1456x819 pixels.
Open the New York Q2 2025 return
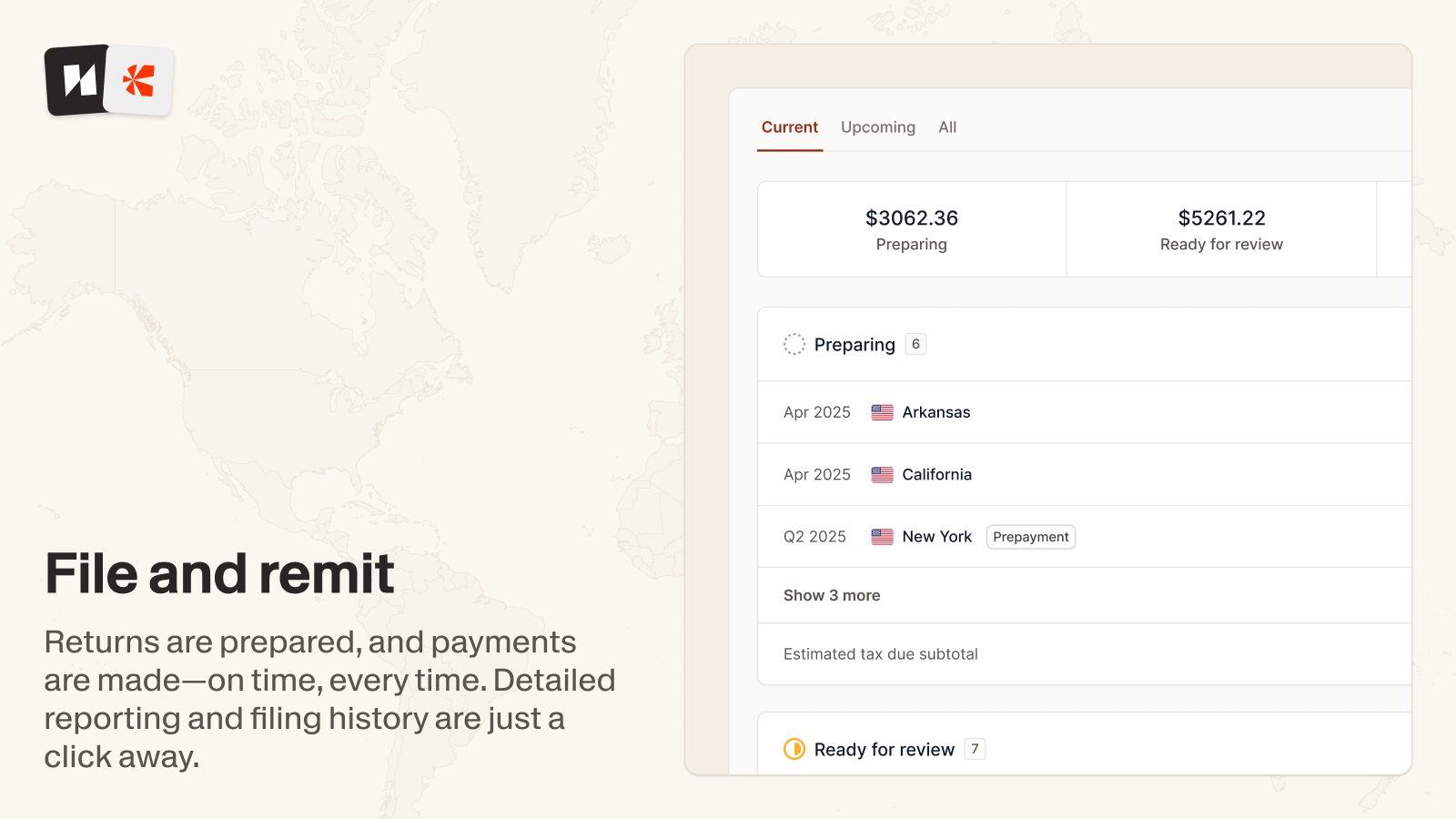(x=936, y=537)
